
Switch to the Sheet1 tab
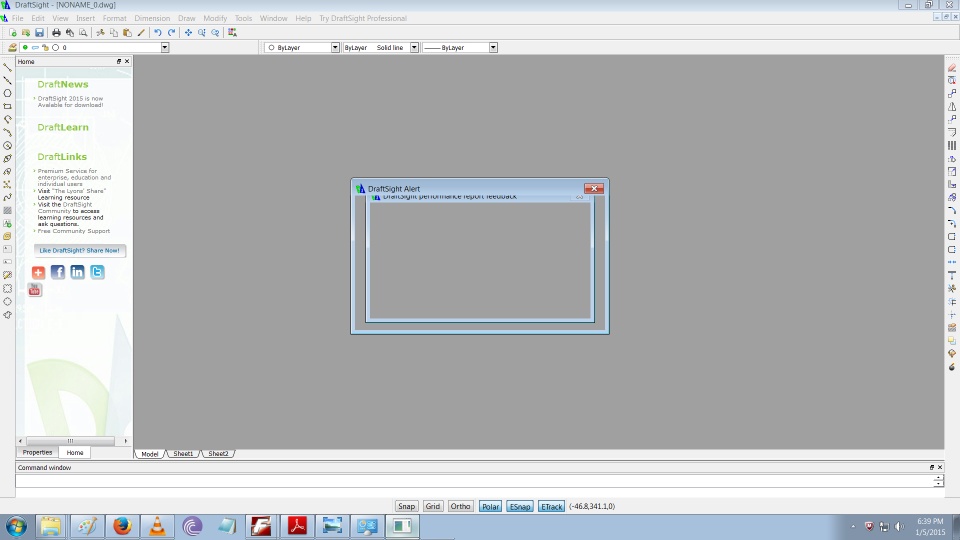click(x=183, y=454)
